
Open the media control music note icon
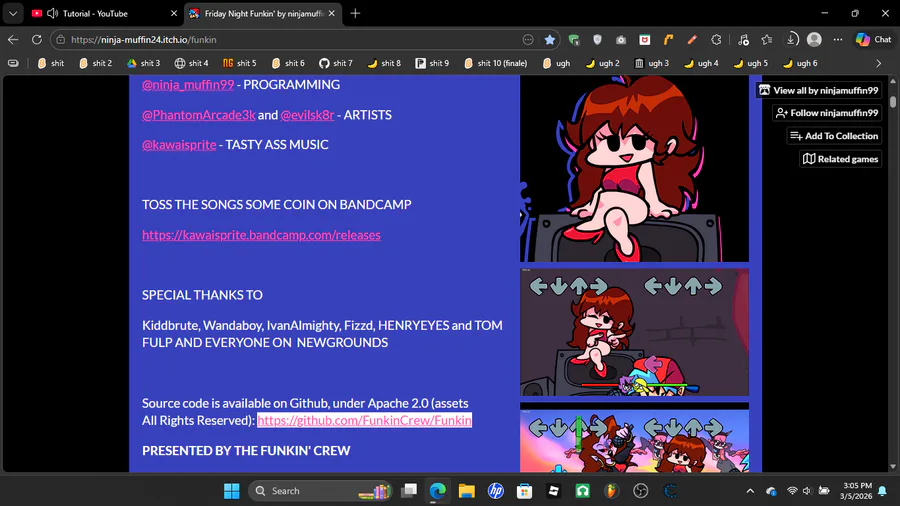(x=743, y=40)
